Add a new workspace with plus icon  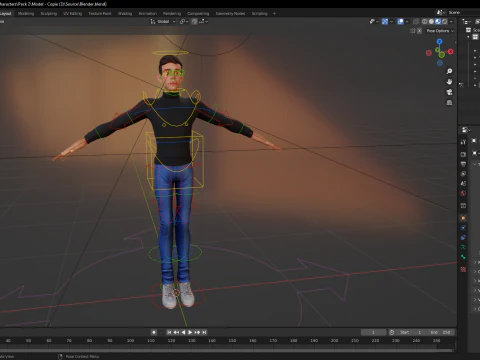(274, 14)
